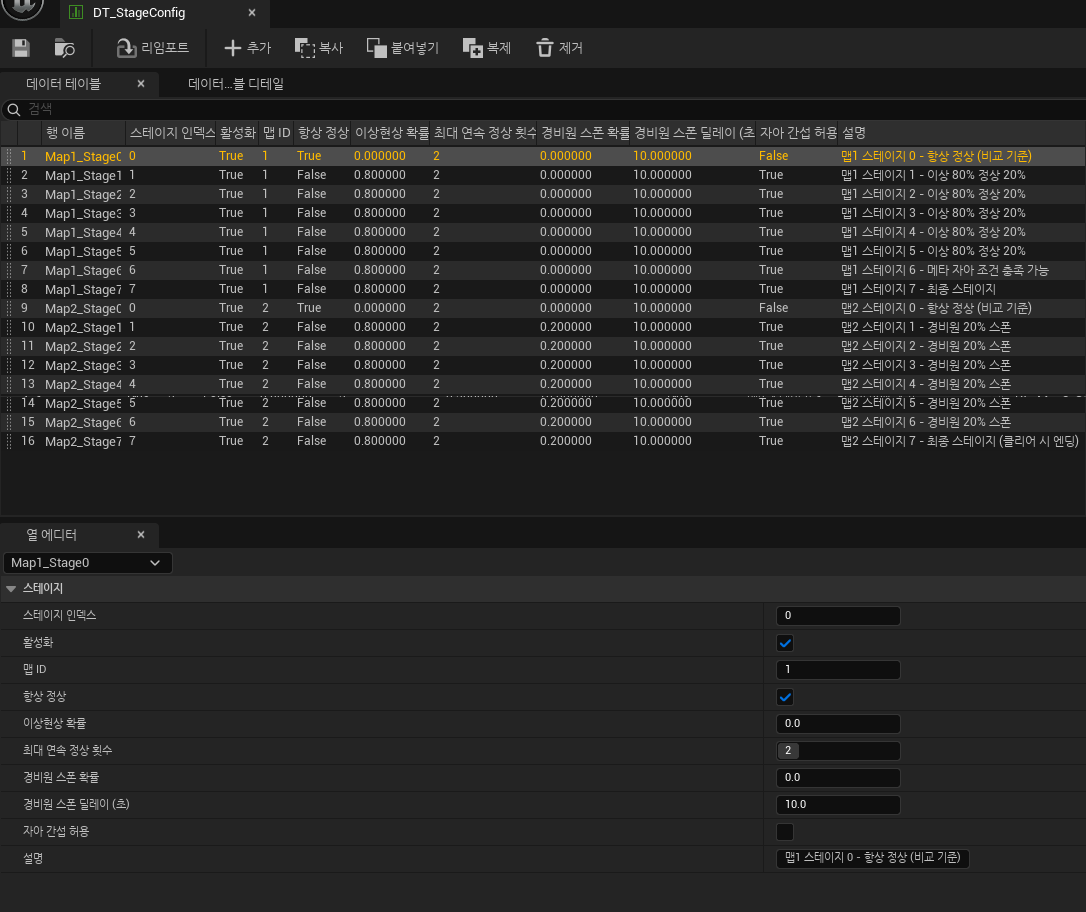Select row Map2_Stage1

coord(543,327)
